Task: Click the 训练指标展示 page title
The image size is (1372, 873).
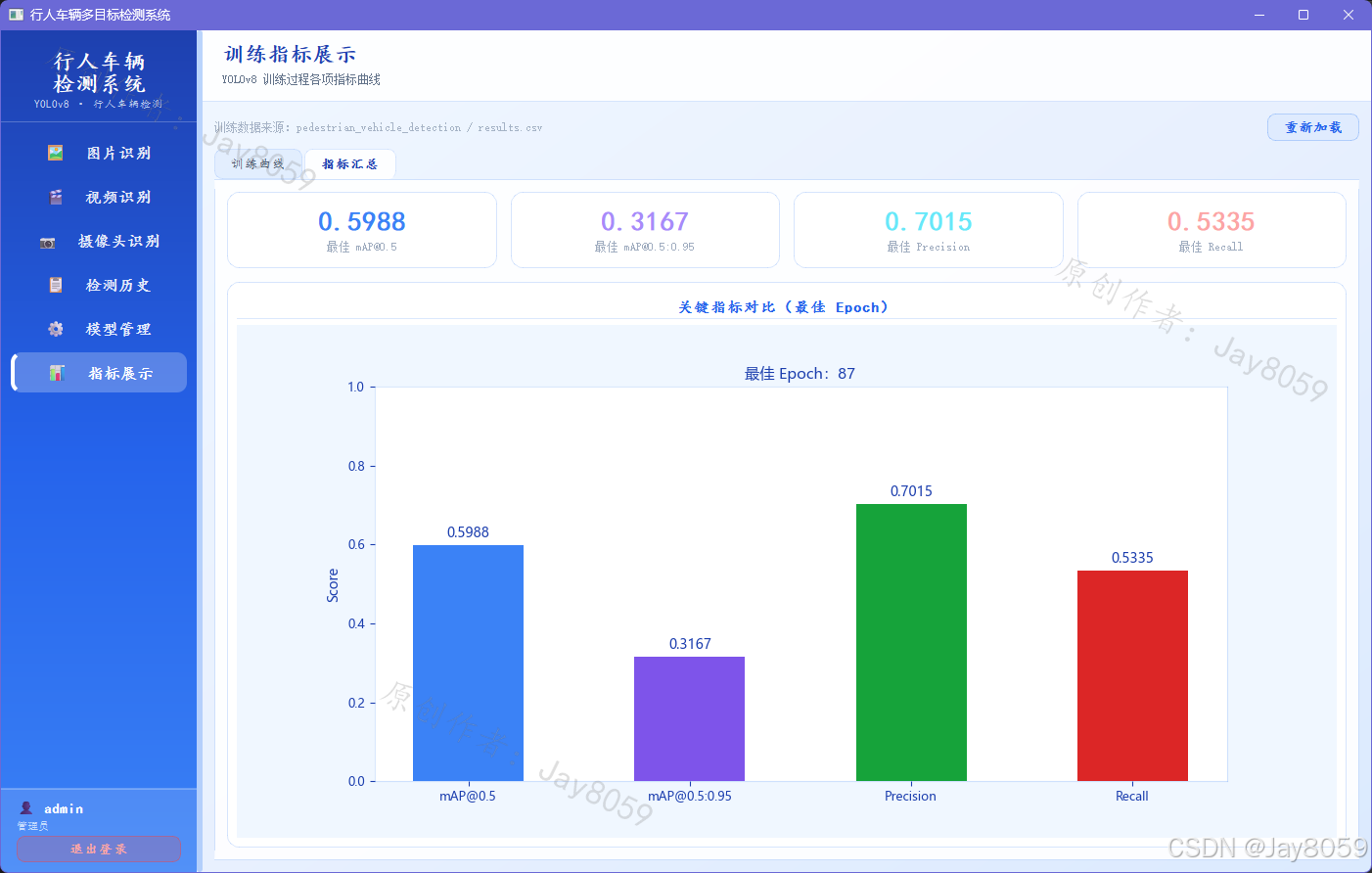Action: 290,55
